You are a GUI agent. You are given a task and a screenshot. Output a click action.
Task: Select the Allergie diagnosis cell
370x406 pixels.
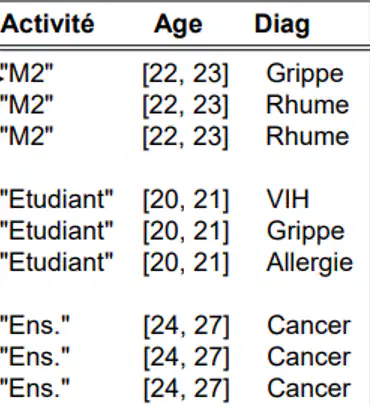click(309, 263)
